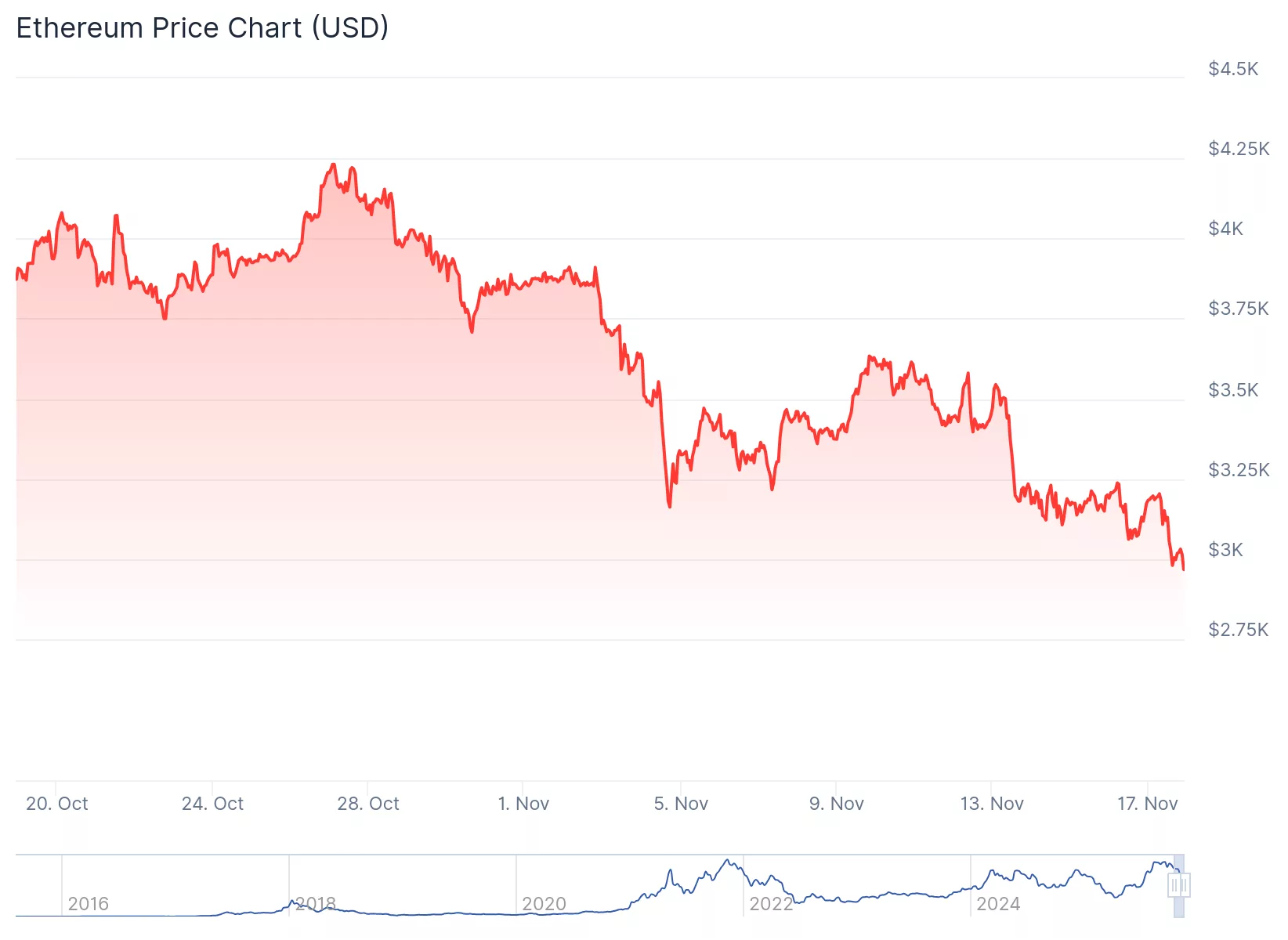
Task: Click the 2016 marker in the navigator
Action: (x=88, y=904)
